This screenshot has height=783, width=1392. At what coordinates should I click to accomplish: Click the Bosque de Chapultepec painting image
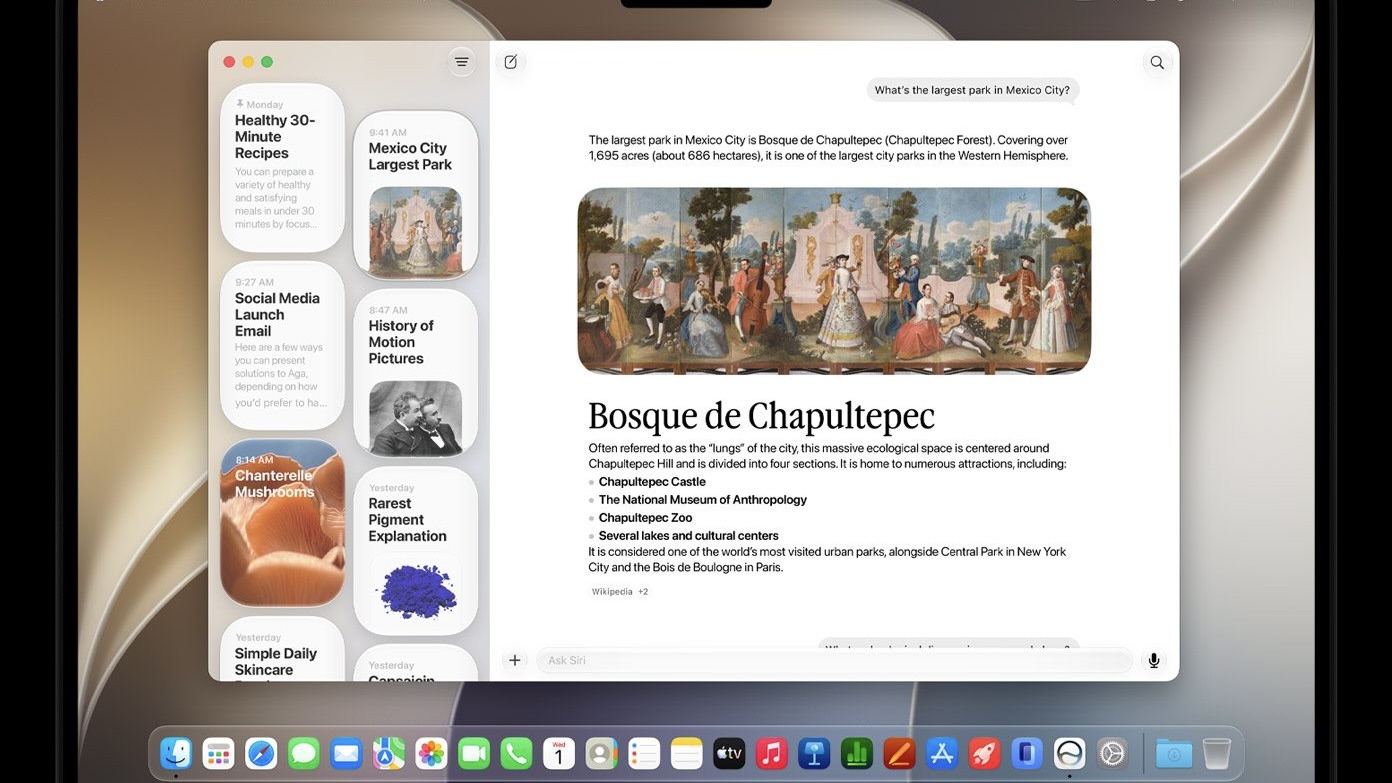(834, 281)
